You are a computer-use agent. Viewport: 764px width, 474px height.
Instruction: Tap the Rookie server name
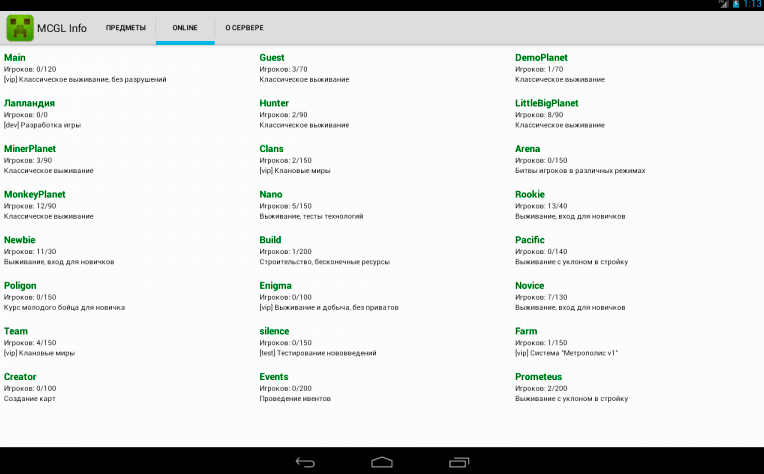click(530, 194)
